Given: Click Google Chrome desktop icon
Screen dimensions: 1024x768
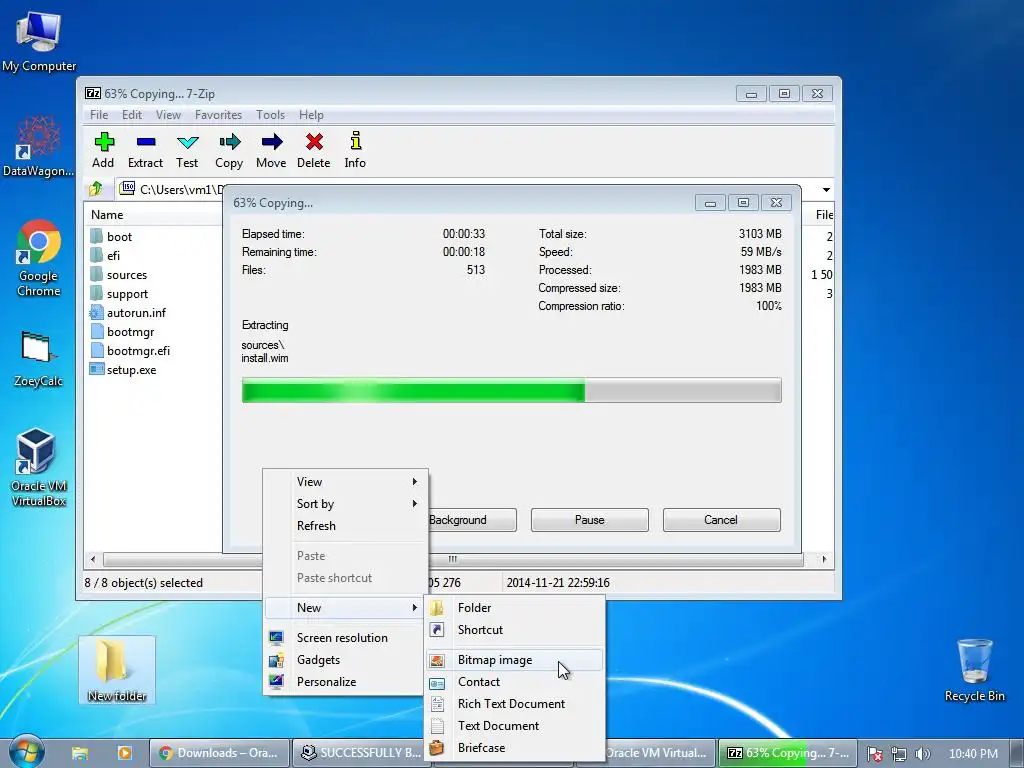Looking at the screenshot, I should point(39,257).
